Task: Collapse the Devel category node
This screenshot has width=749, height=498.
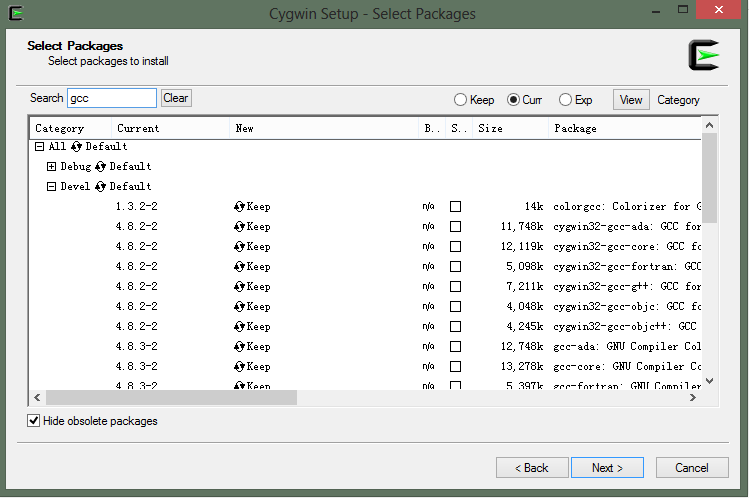Action: (52, 187)
